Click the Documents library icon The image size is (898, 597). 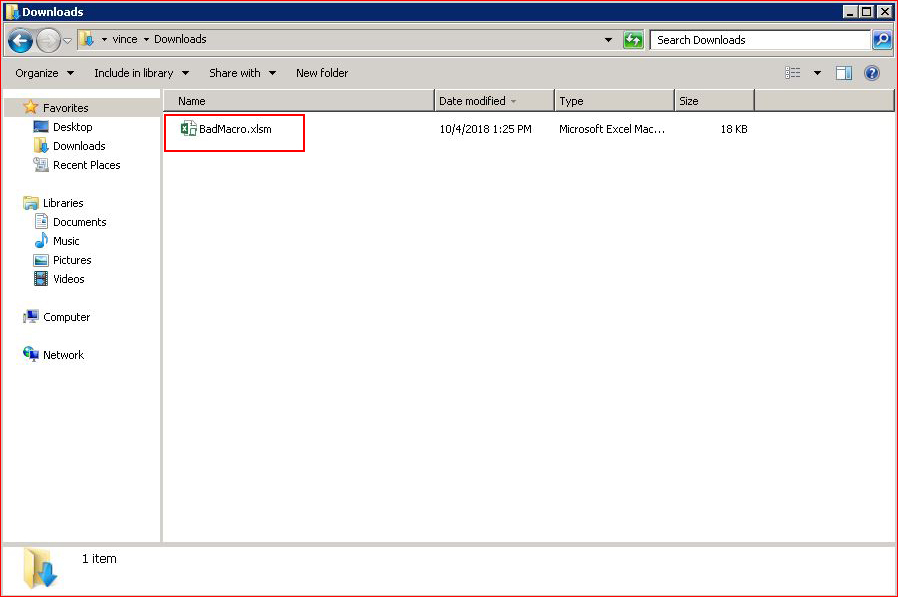41,221
